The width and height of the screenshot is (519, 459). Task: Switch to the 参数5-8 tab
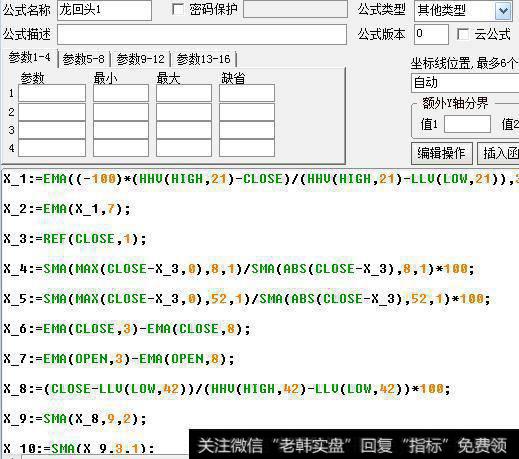coord(84,59)
